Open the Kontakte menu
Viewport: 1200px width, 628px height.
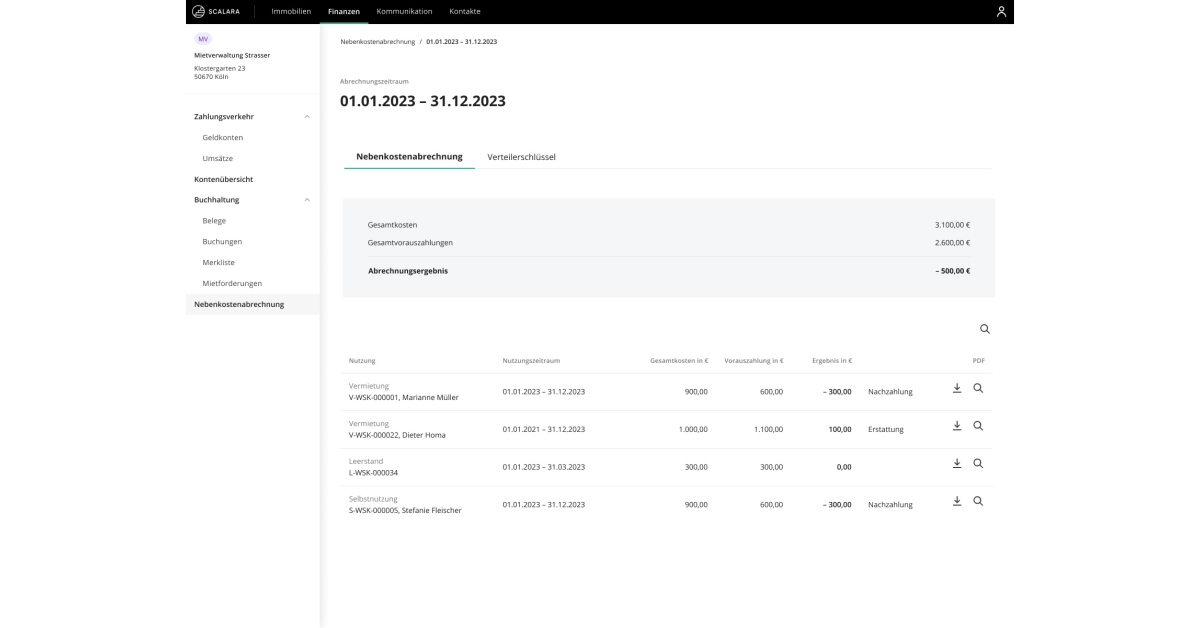click(x=465, y=11)
